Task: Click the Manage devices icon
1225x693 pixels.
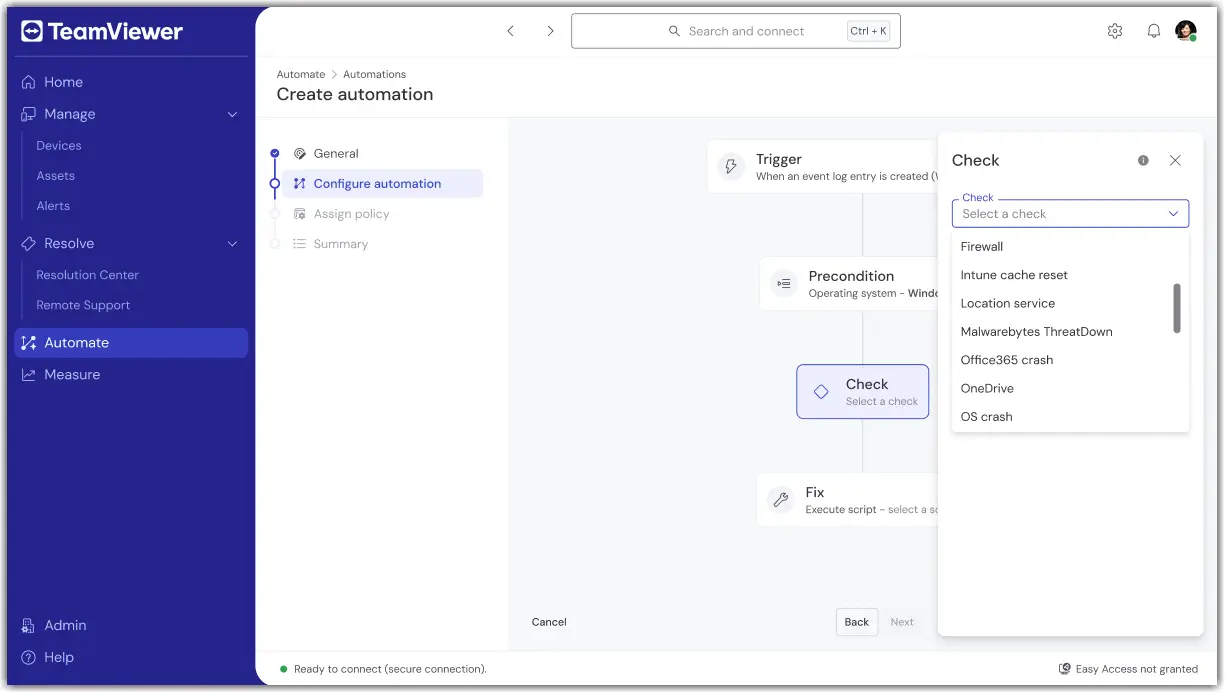Action: pyautogui.click(x=29, y=114)
